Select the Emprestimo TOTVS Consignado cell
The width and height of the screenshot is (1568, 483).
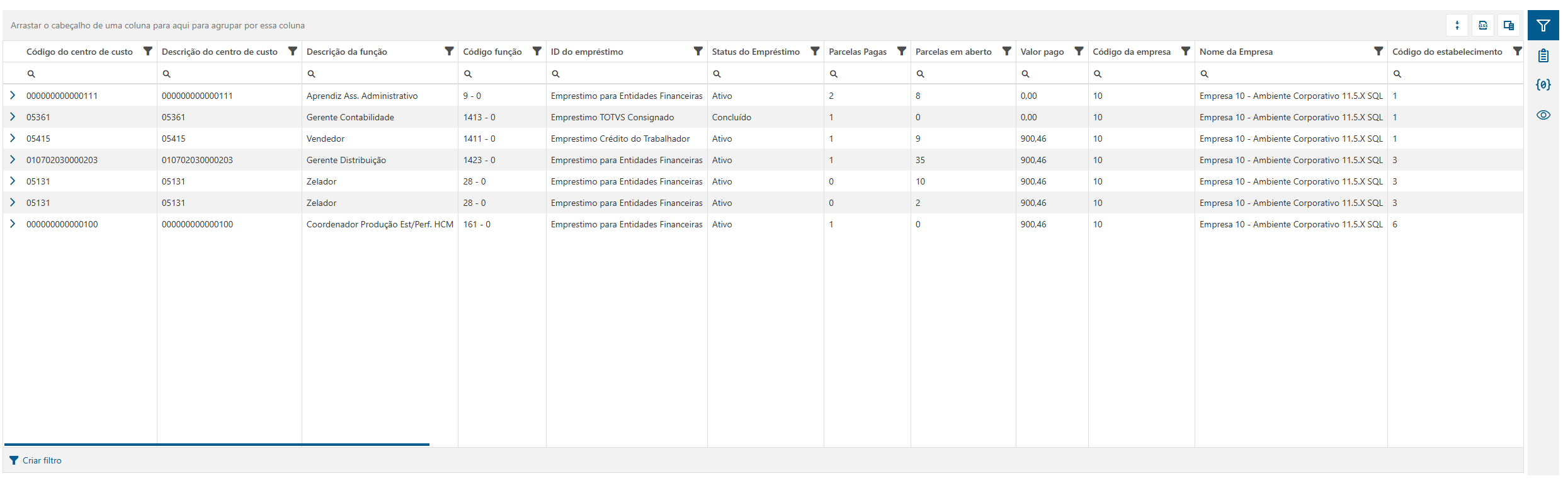tap(612, 117)
